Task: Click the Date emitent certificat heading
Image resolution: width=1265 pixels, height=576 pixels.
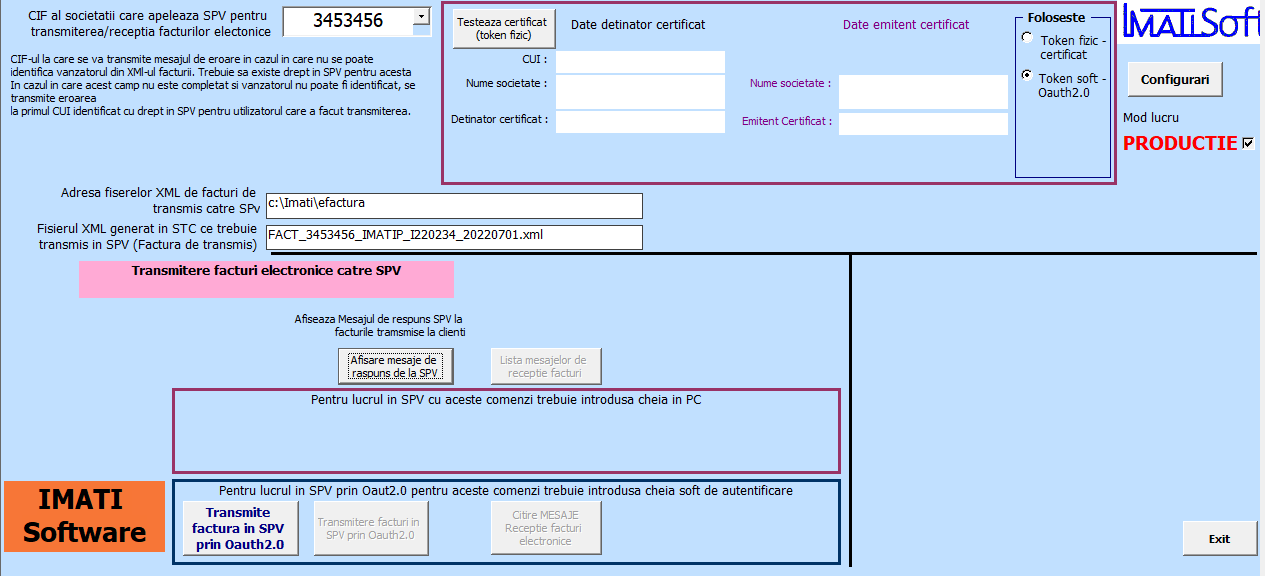Action: [x=906, y=24]
